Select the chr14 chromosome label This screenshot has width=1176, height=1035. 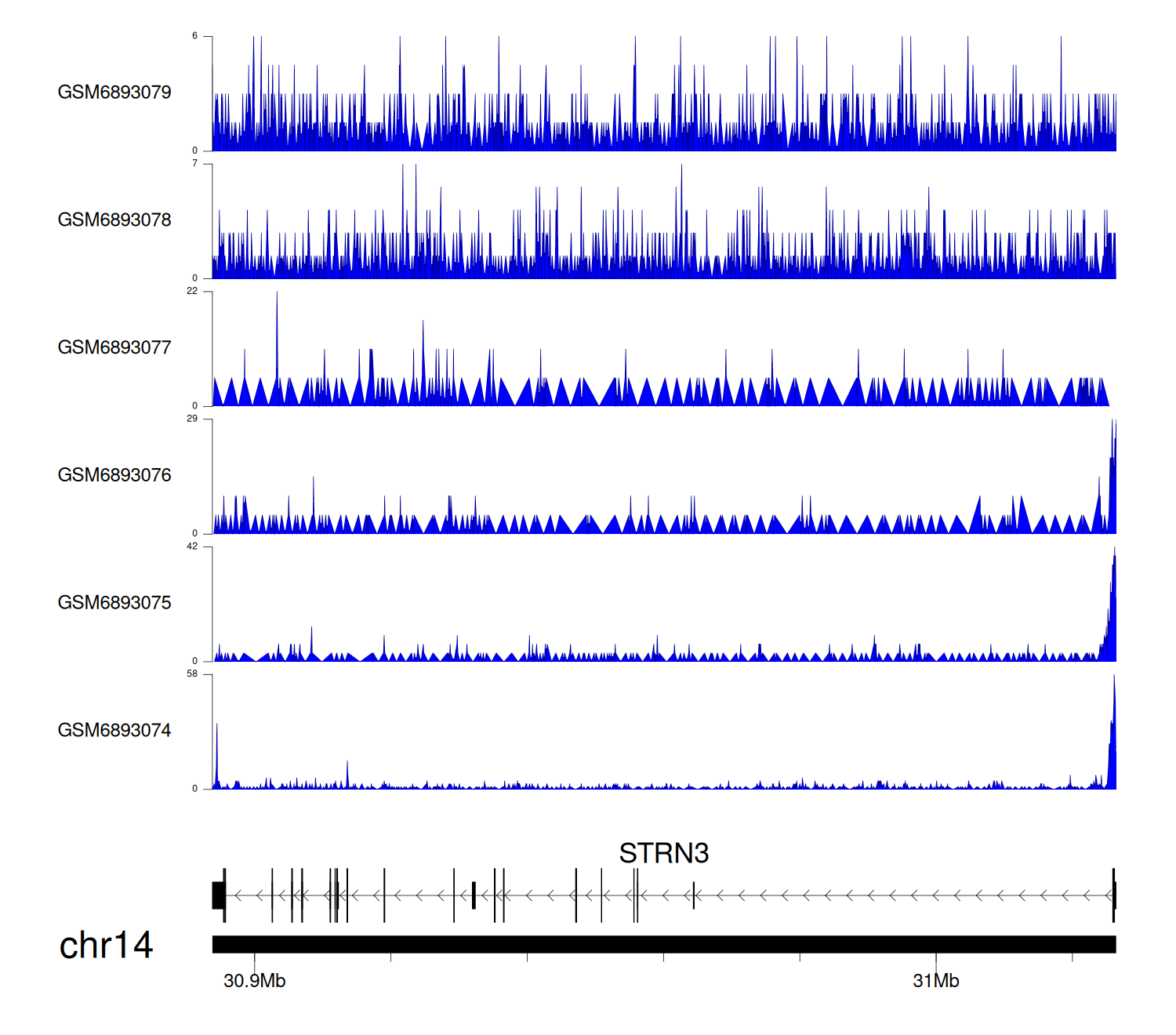click(x=106, y=946)
